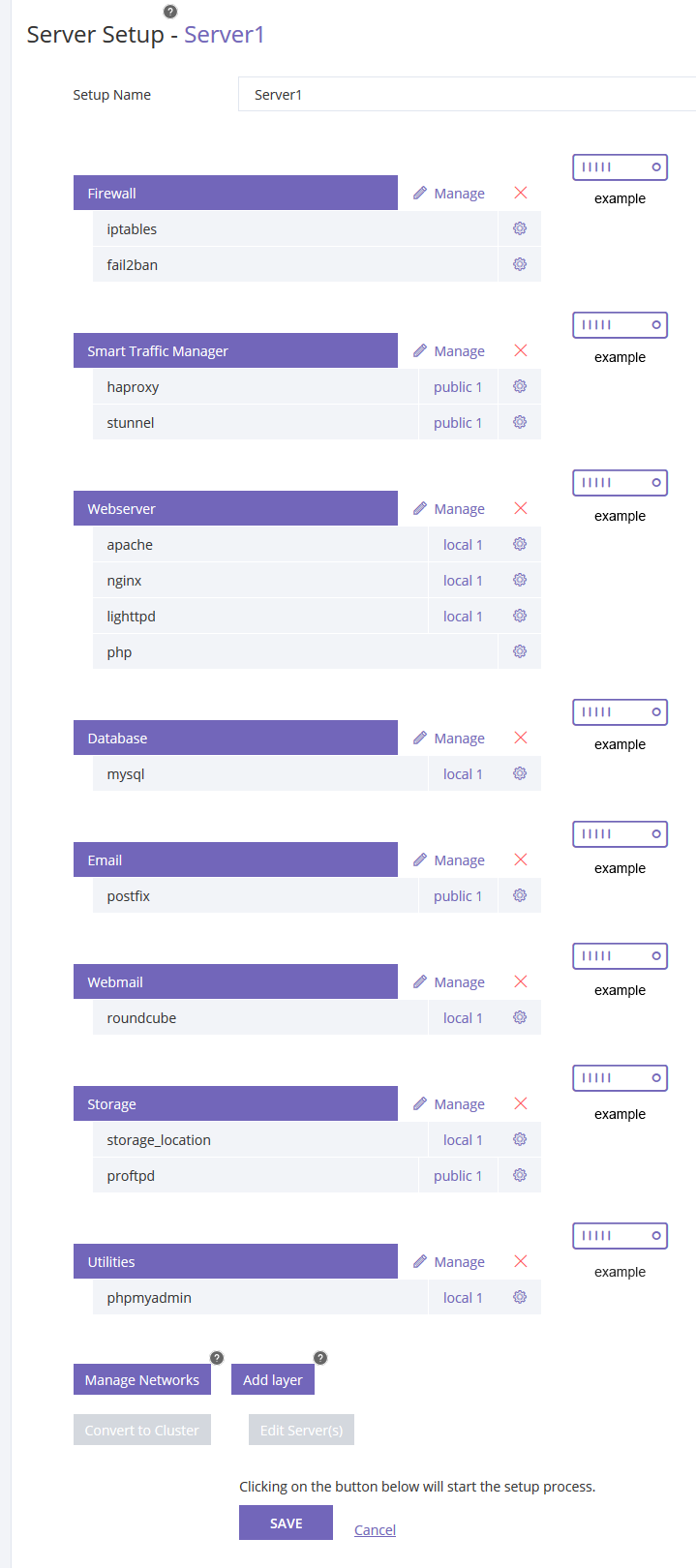
Task: Open help icon above Server Setup title
Action: 170,12
